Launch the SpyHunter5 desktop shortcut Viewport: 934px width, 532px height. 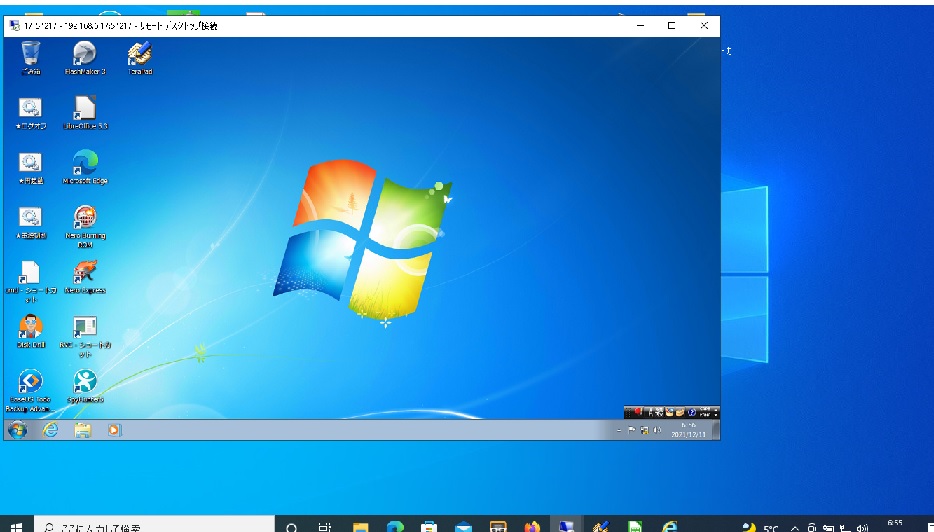(x=85, y=386)
